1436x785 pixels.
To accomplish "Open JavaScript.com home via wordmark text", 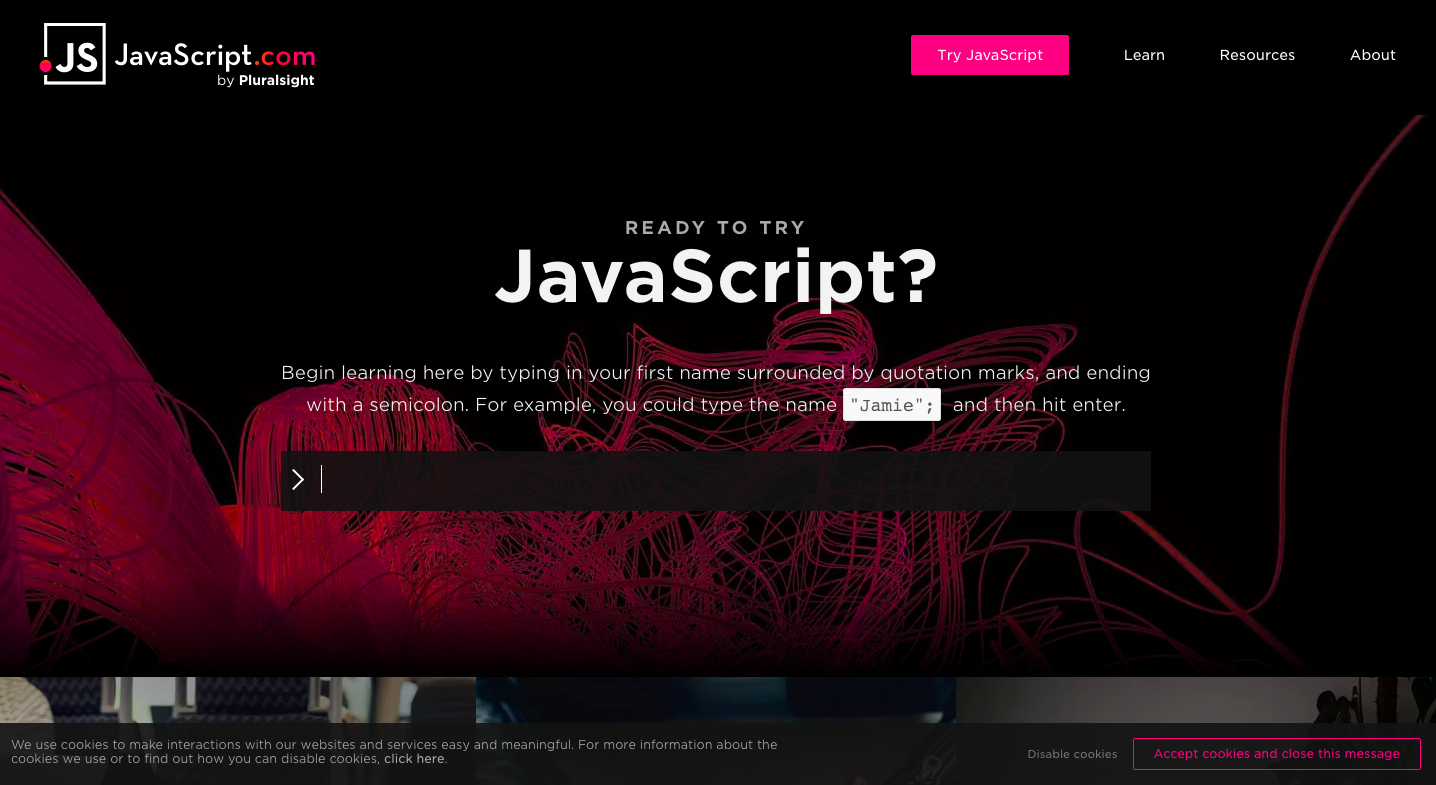I will (215, 54).
